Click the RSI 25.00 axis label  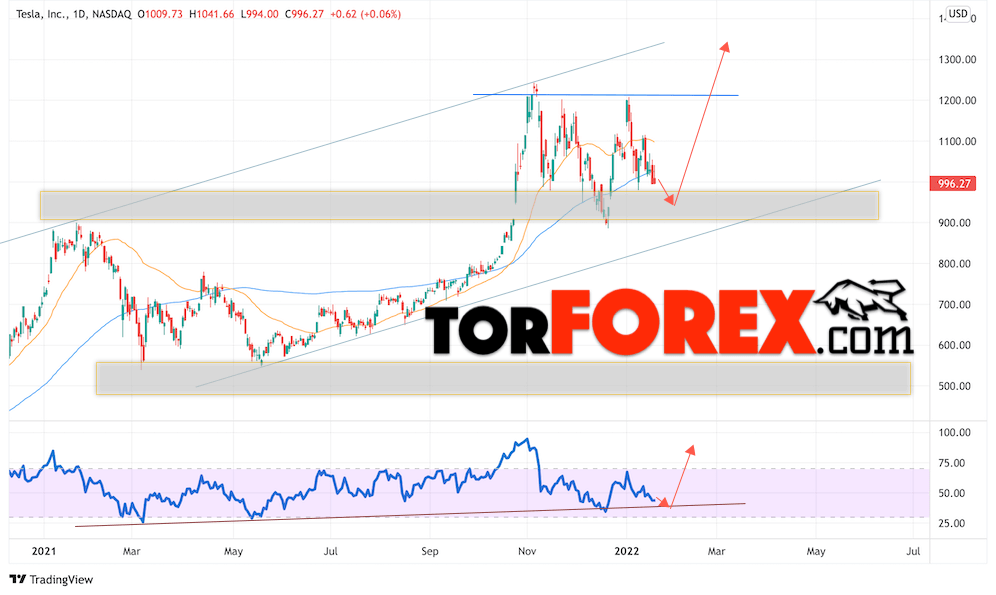click(x=952, y=523)
